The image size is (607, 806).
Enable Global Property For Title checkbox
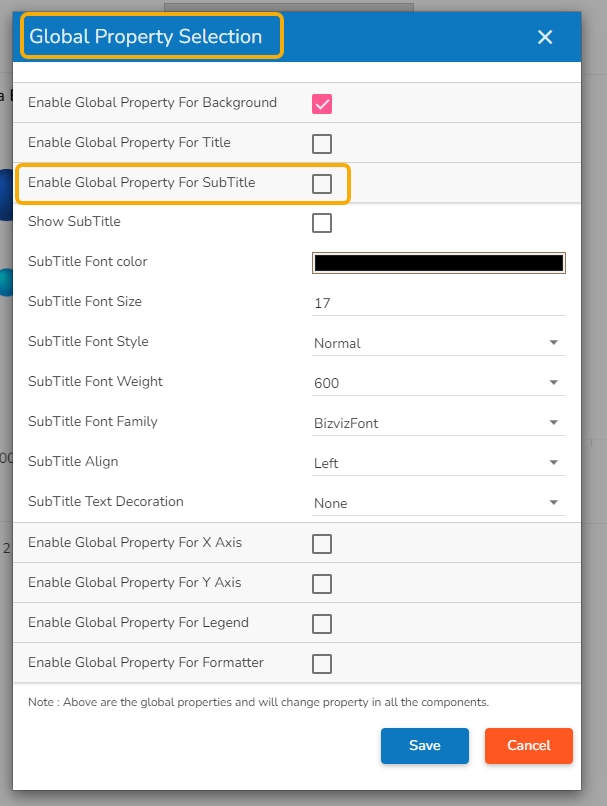(322, 143)
